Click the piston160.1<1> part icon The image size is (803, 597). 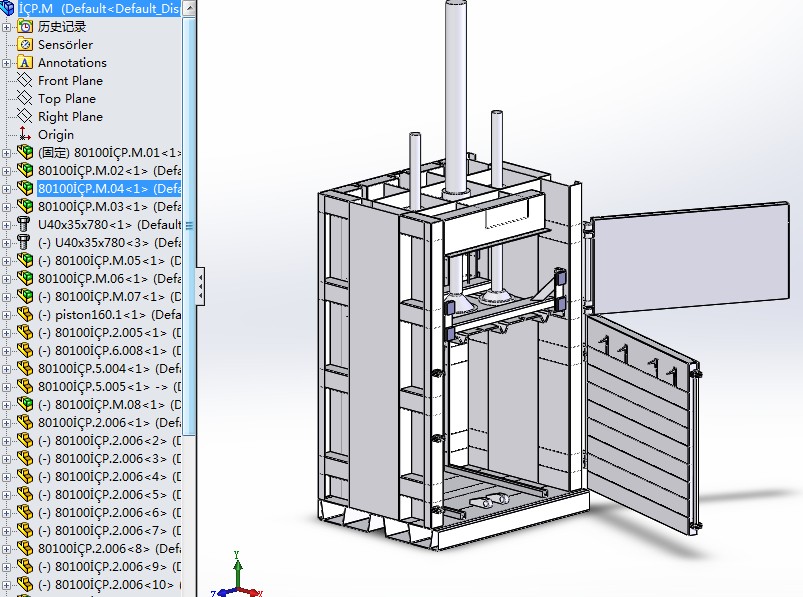point(25,314)
